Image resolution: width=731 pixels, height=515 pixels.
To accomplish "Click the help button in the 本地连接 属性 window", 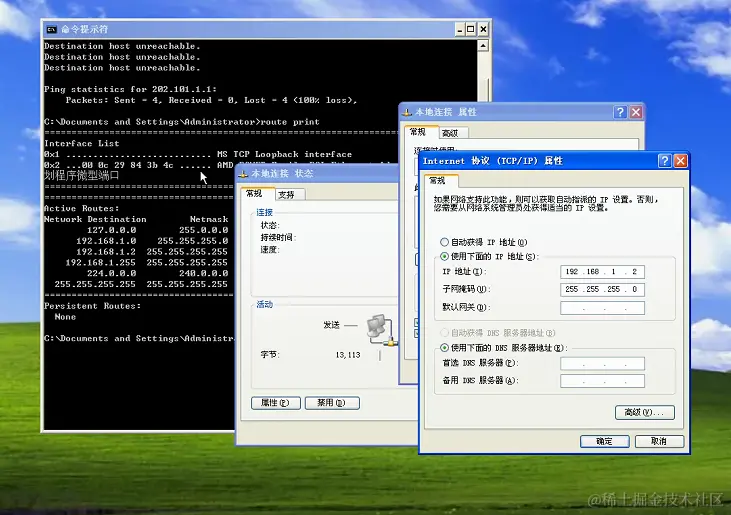I will pyautogui.click(x=620, y=112).
